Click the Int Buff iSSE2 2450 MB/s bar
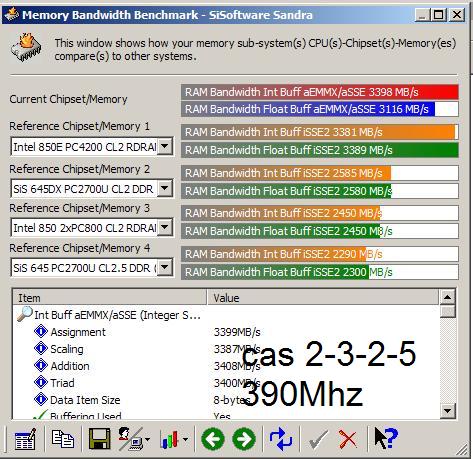 [320, 213]
